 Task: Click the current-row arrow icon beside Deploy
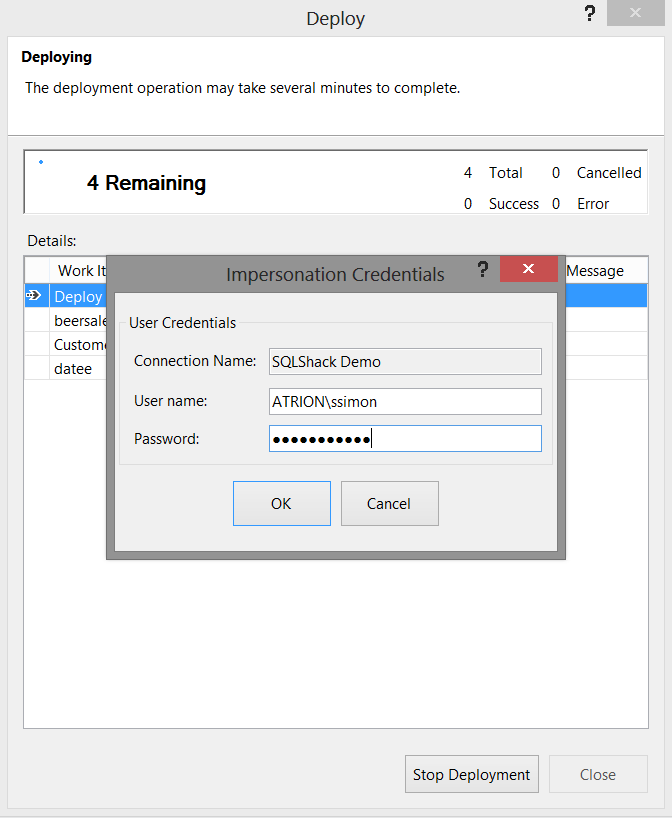[34, 295]
